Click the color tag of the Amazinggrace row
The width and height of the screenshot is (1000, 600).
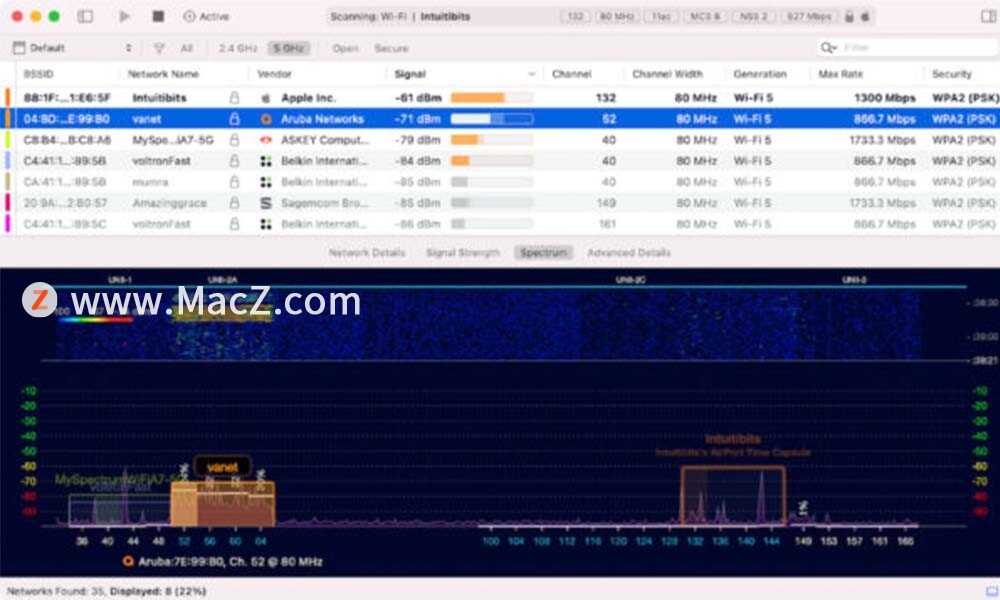click(x=8, y=203)
